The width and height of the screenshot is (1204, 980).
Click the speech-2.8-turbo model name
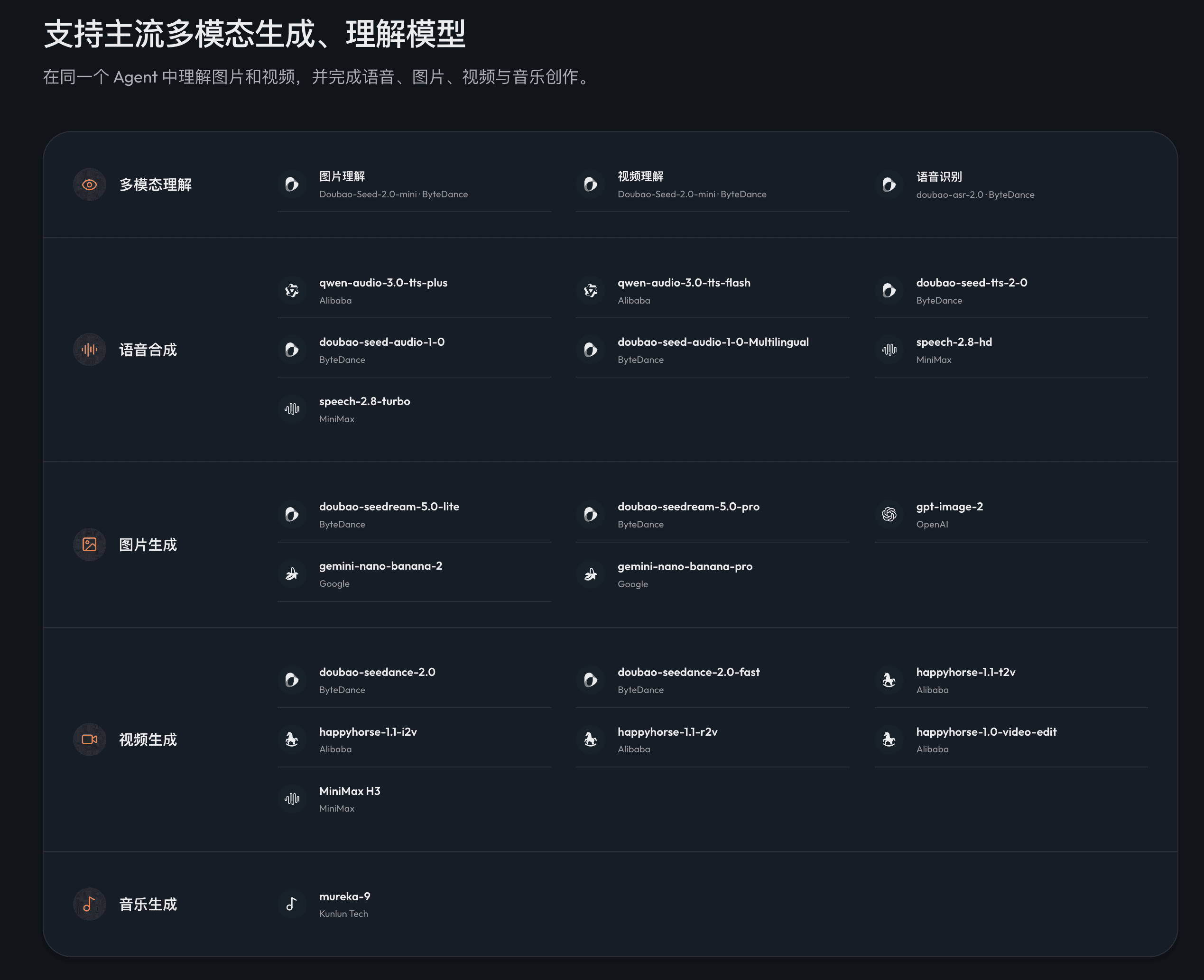[365, 401]
